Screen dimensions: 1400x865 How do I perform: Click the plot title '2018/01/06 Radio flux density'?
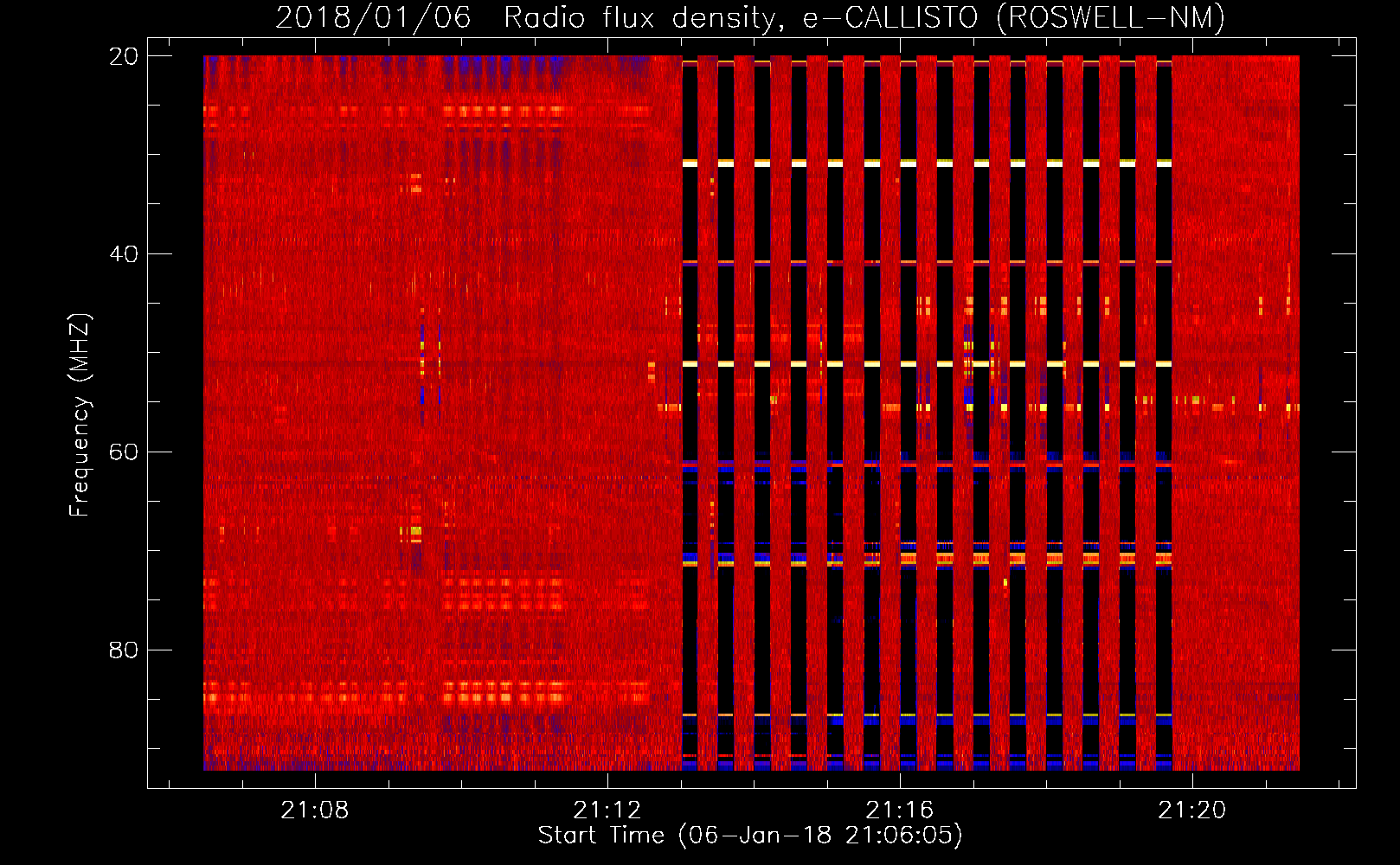pyautogui.click(x=530, y=17)
